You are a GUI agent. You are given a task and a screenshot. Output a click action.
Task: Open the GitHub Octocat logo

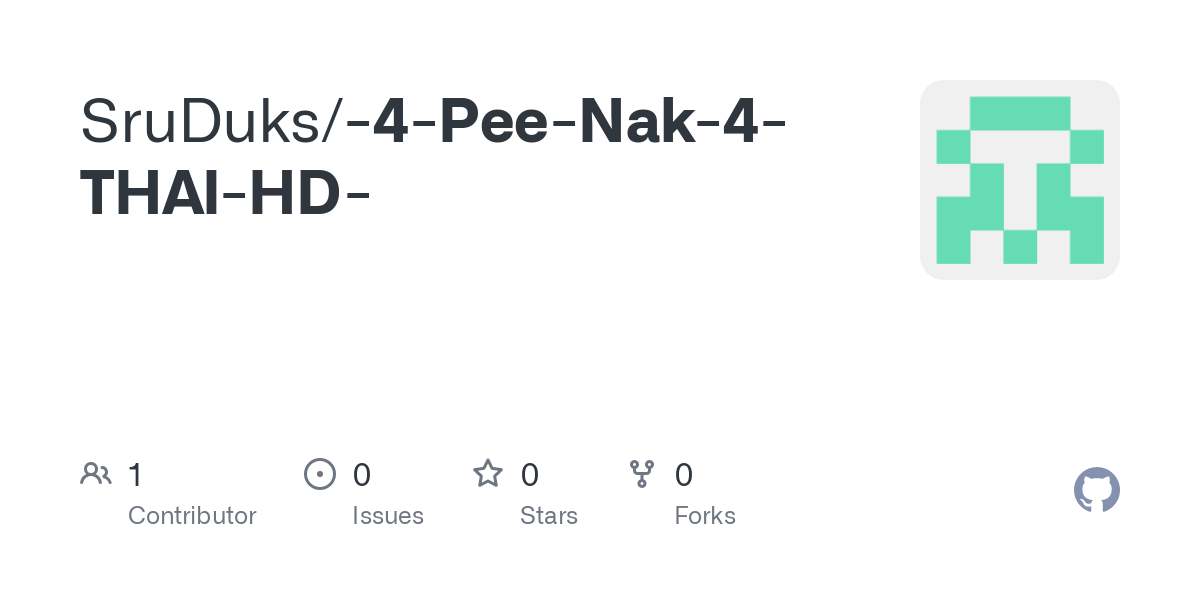(x=1096, y=490)
